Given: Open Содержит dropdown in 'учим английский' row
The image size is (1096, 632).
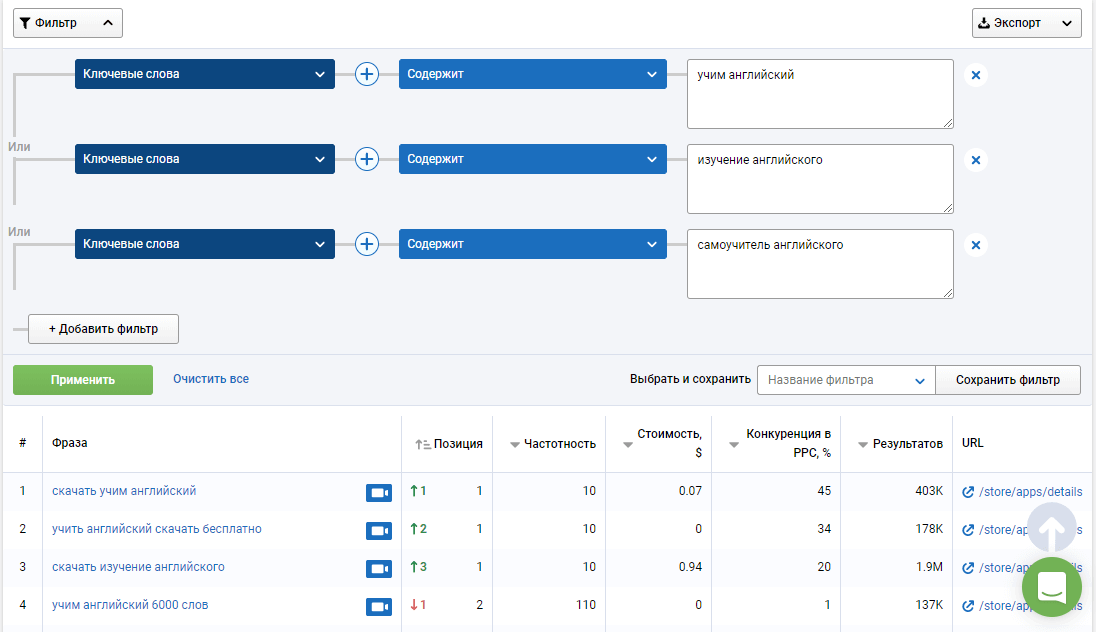Looking at the screenshot, I should pyautogui.click(x=533, y=74).
